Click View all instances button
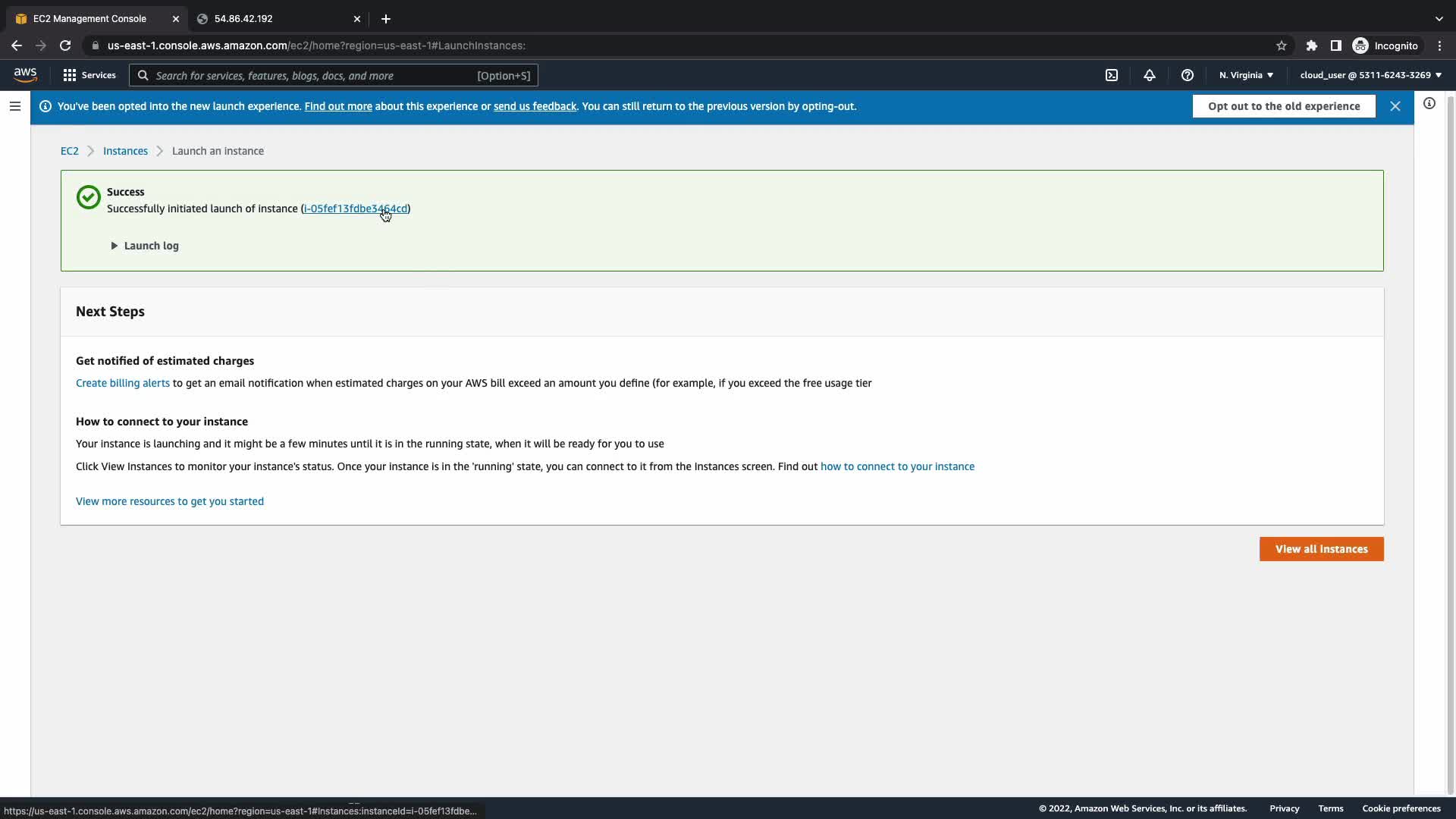Viewport: 1456px width, 819px height. pyautogui.click(x=1321, y=549)
